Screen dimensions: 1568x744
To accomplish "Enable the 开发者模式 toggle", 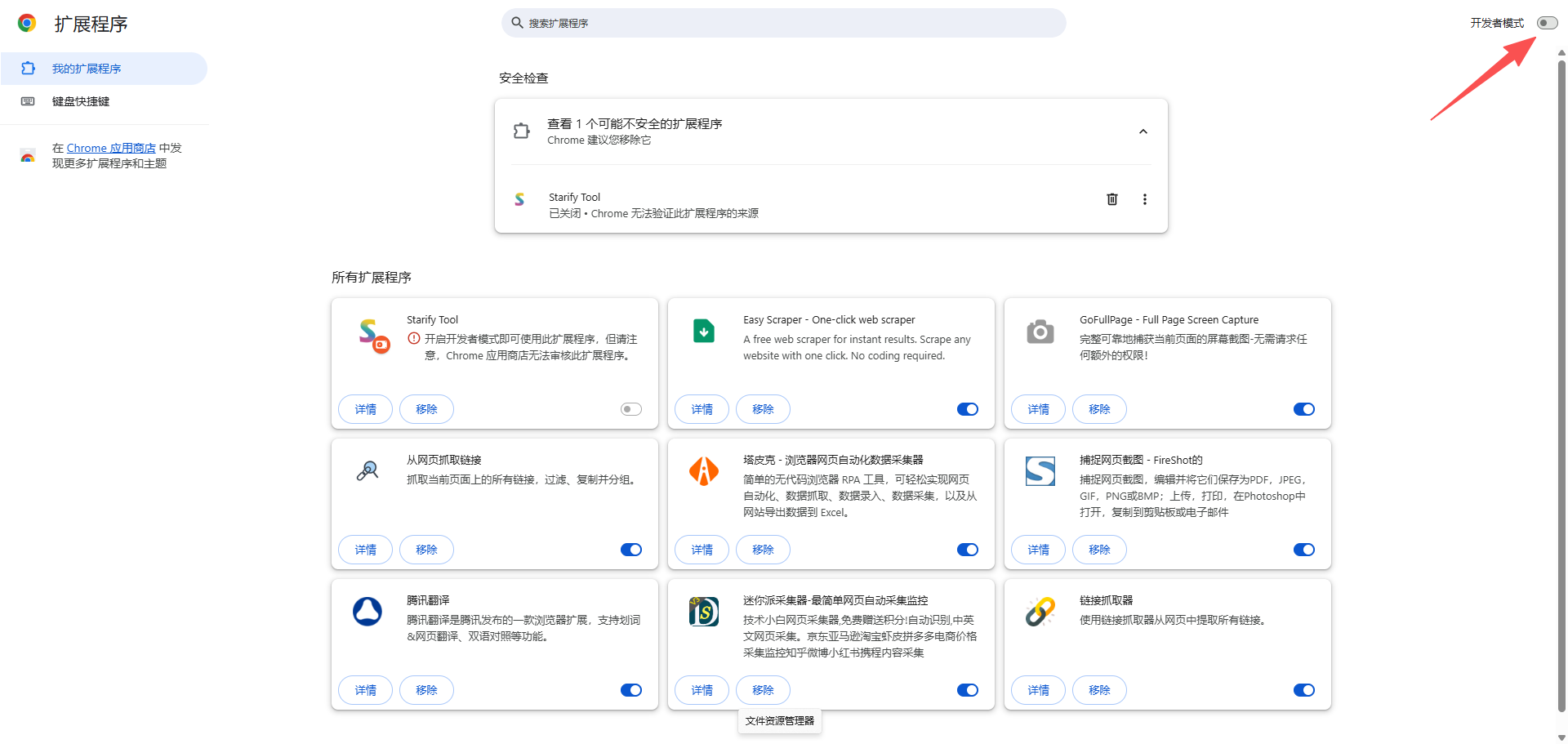I will [x=1548, y=22].
